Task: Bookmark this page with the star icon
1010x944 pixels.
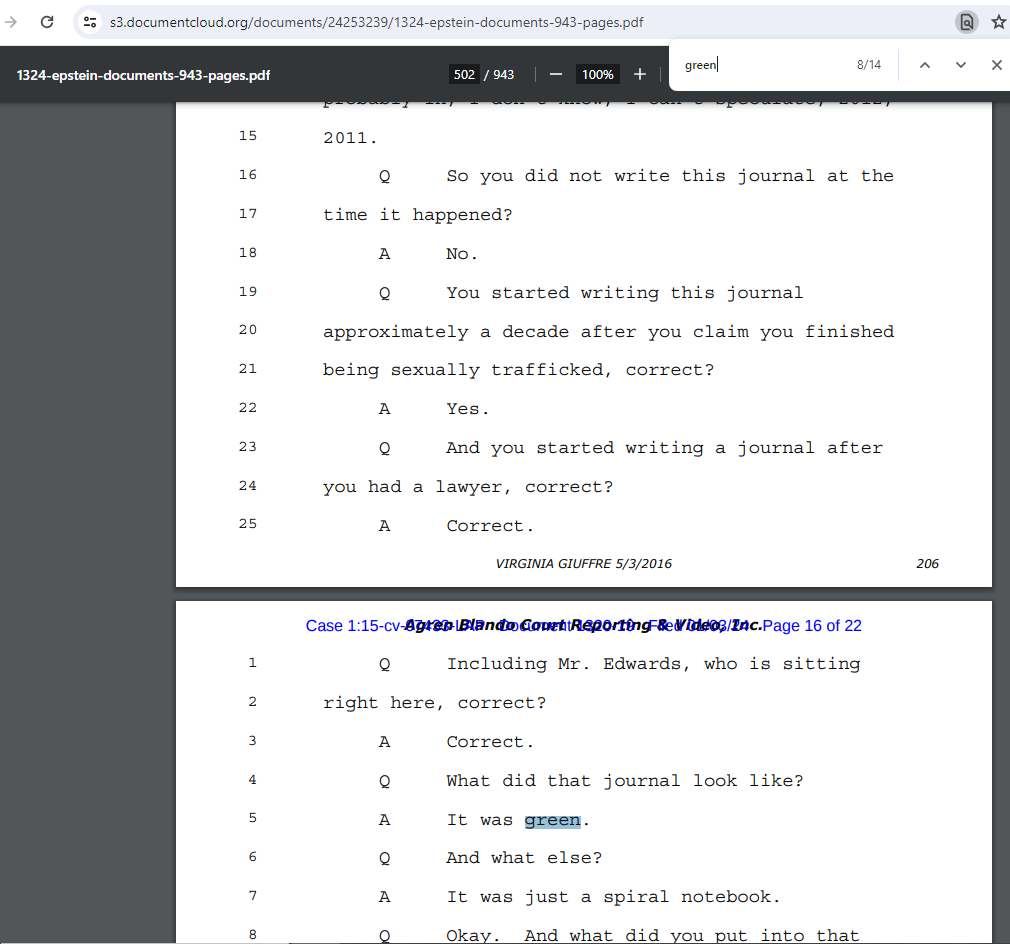Action: (x=998, y=22)
